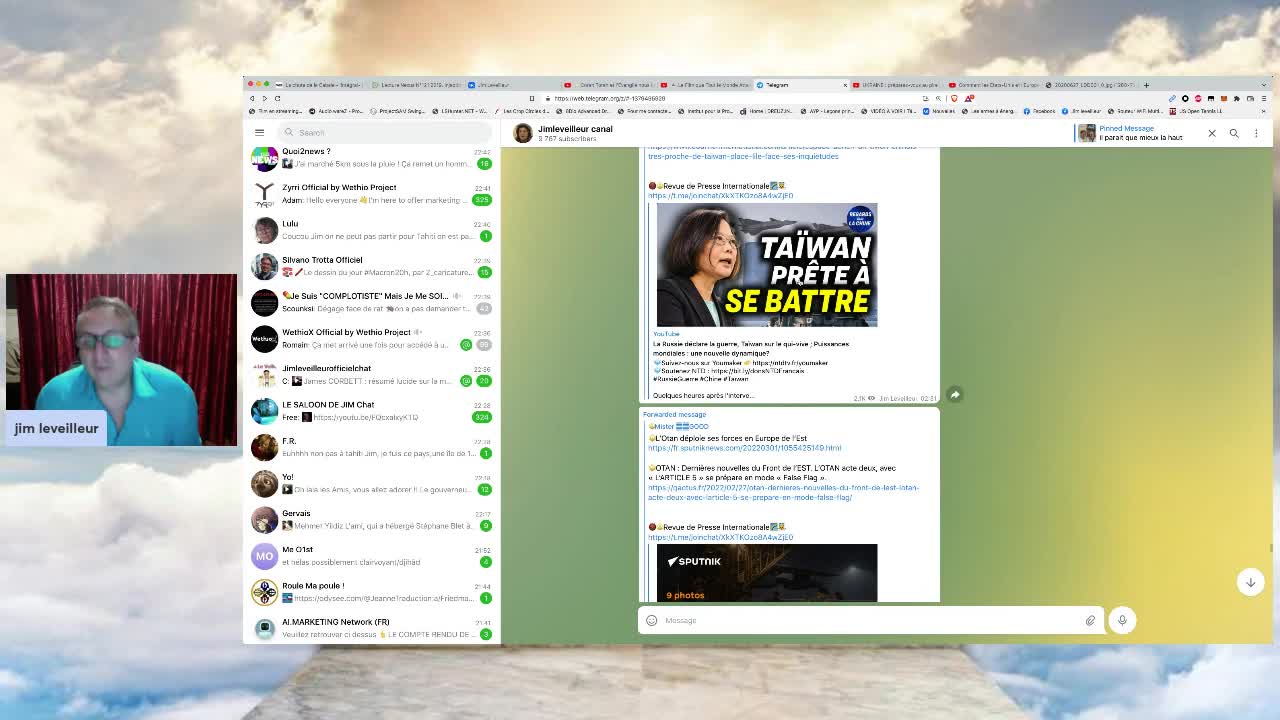Screen dimensions: 1280x720
Task: Expand the browser tab search chevron
Action: [x=1264, y=85]
